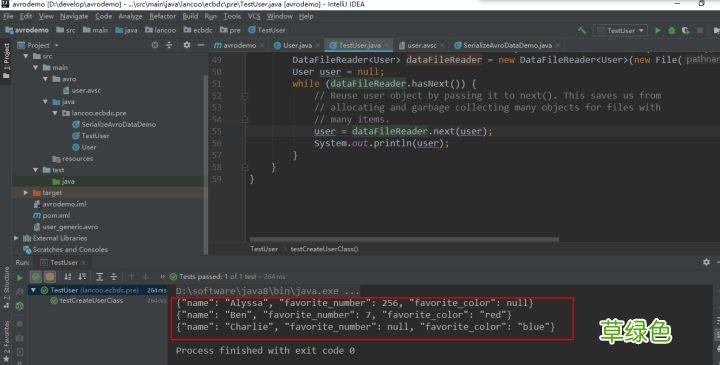The height and width of the screenshot is (365, 720).
Task: Run TestUser with green play icon in top toolbar
Action: (658, 30)
